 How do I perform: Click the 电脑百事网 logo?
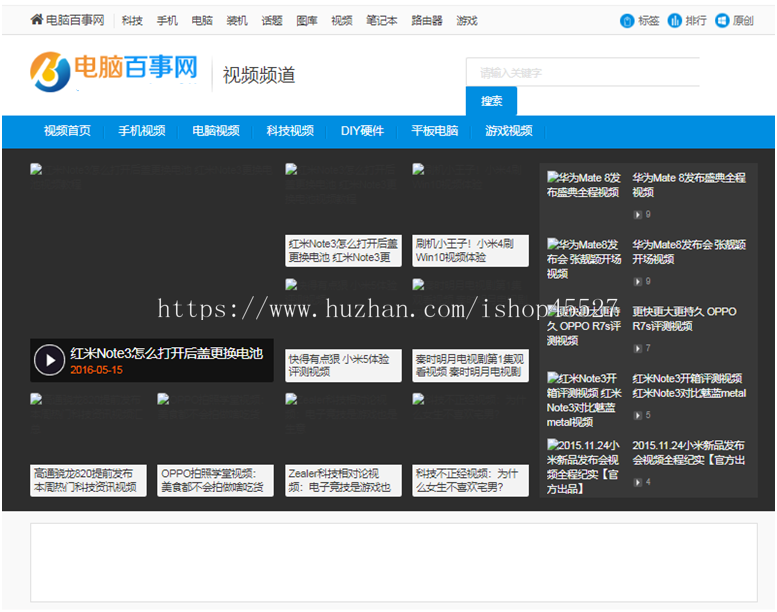[114, 71]
